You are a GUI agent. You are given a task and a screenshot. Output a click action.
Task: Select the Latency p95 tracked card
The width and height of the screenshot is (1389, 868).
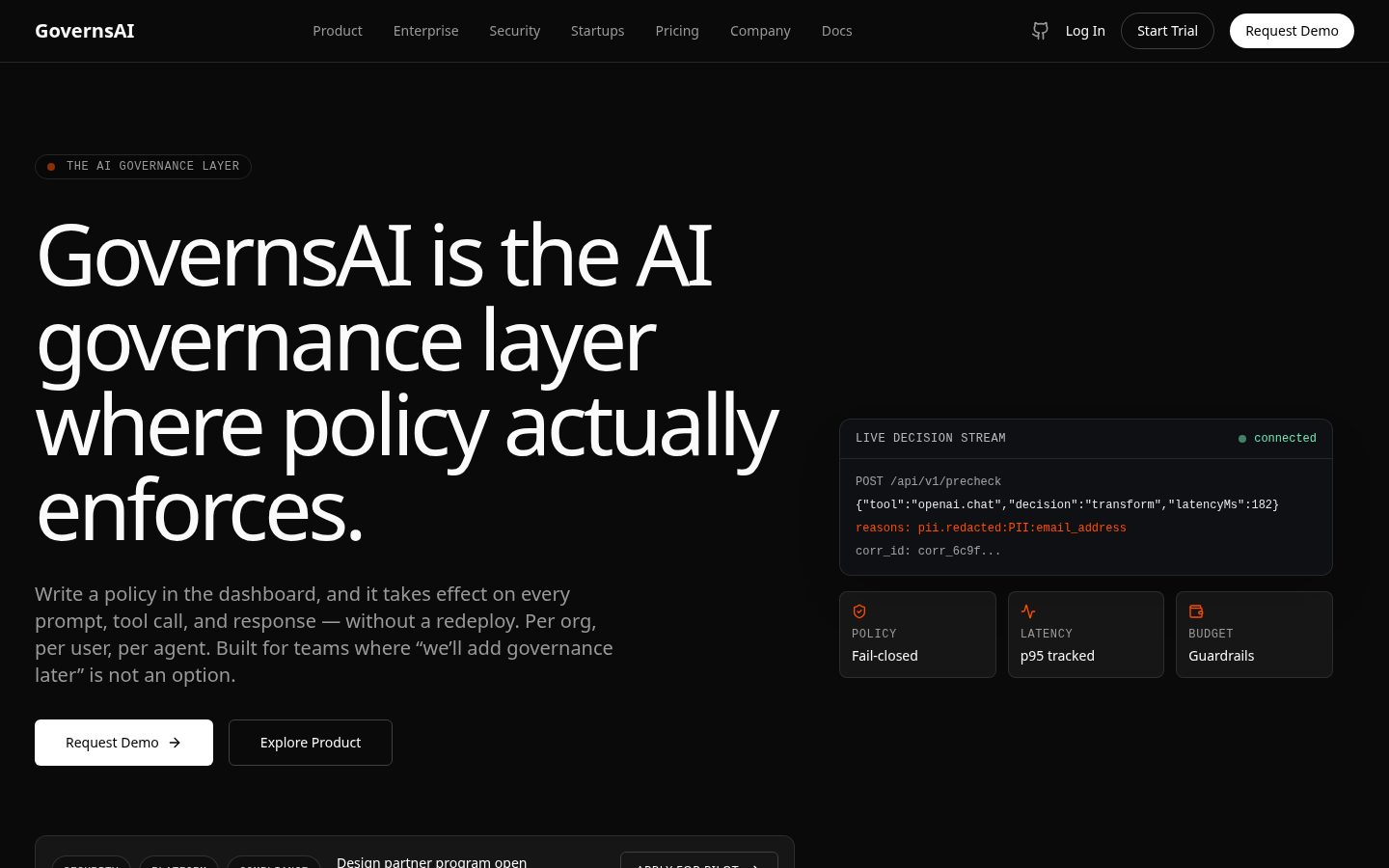tap(1086, 635)
